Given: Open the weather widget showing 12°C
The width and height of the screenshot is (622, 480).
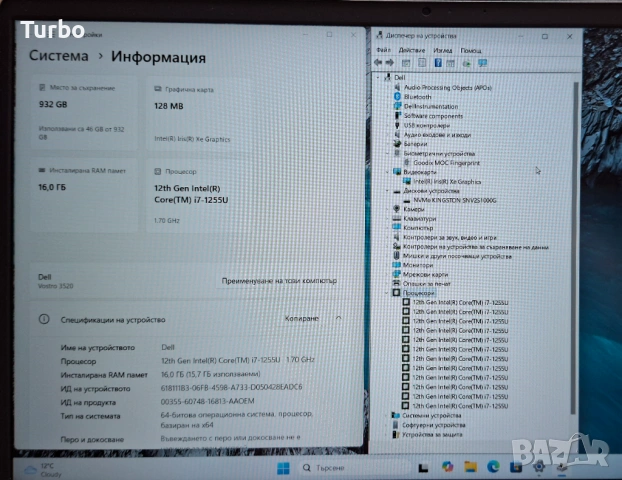Looking at the screenshot, I should point(42,470).
